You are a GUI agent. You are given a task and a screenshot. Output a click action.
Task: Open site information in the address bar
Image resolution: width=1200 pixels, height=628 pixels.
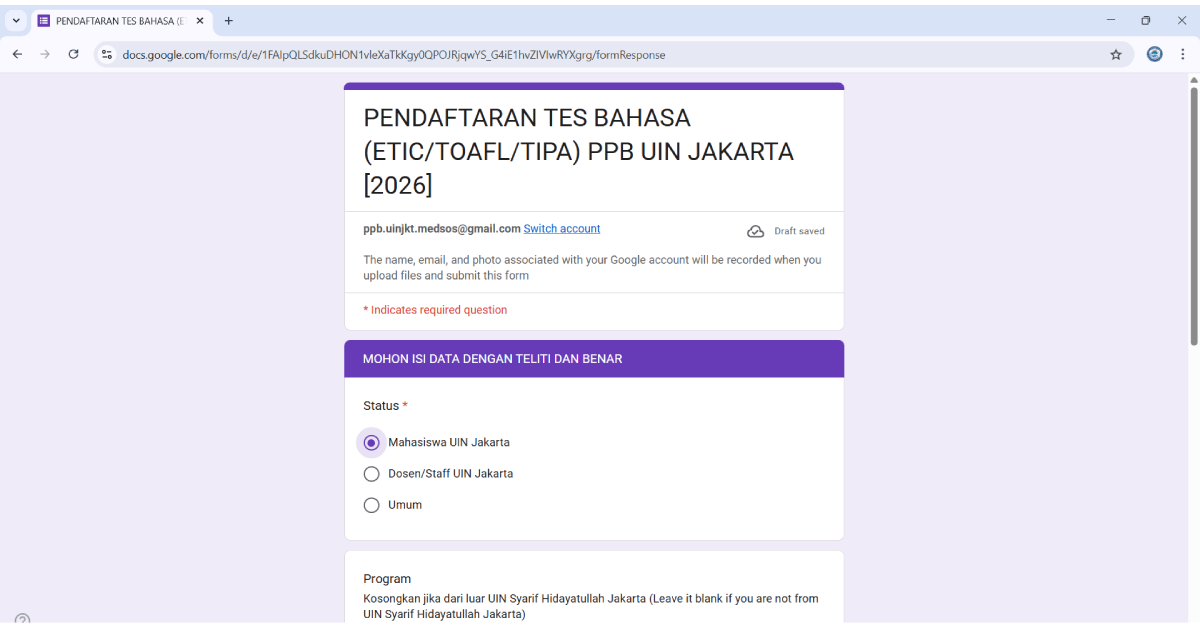pos(106,55)
